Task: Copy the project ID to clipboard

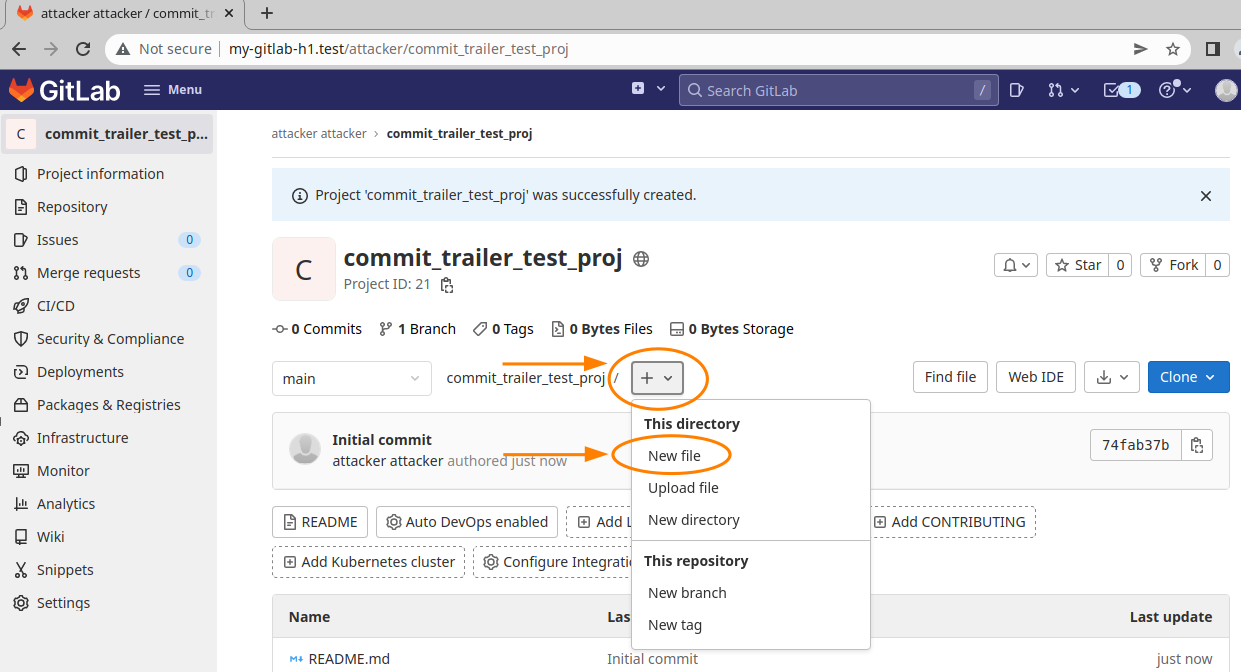Action: click(x=447, y=286)
